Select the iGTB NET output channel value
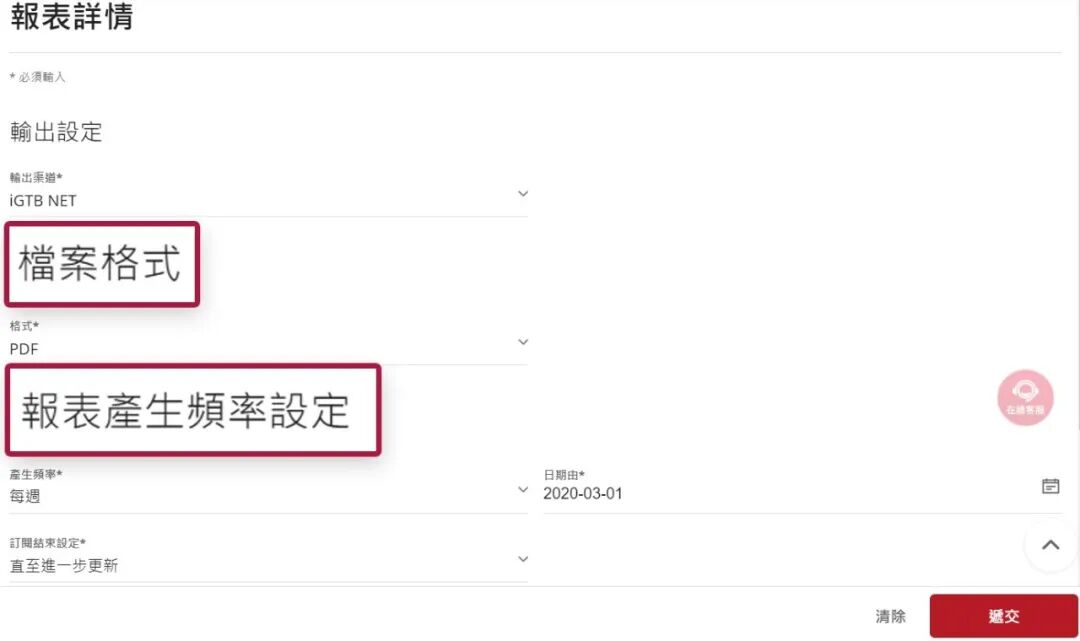Viewport: 1080px width, 641px height. coord(43,201)
